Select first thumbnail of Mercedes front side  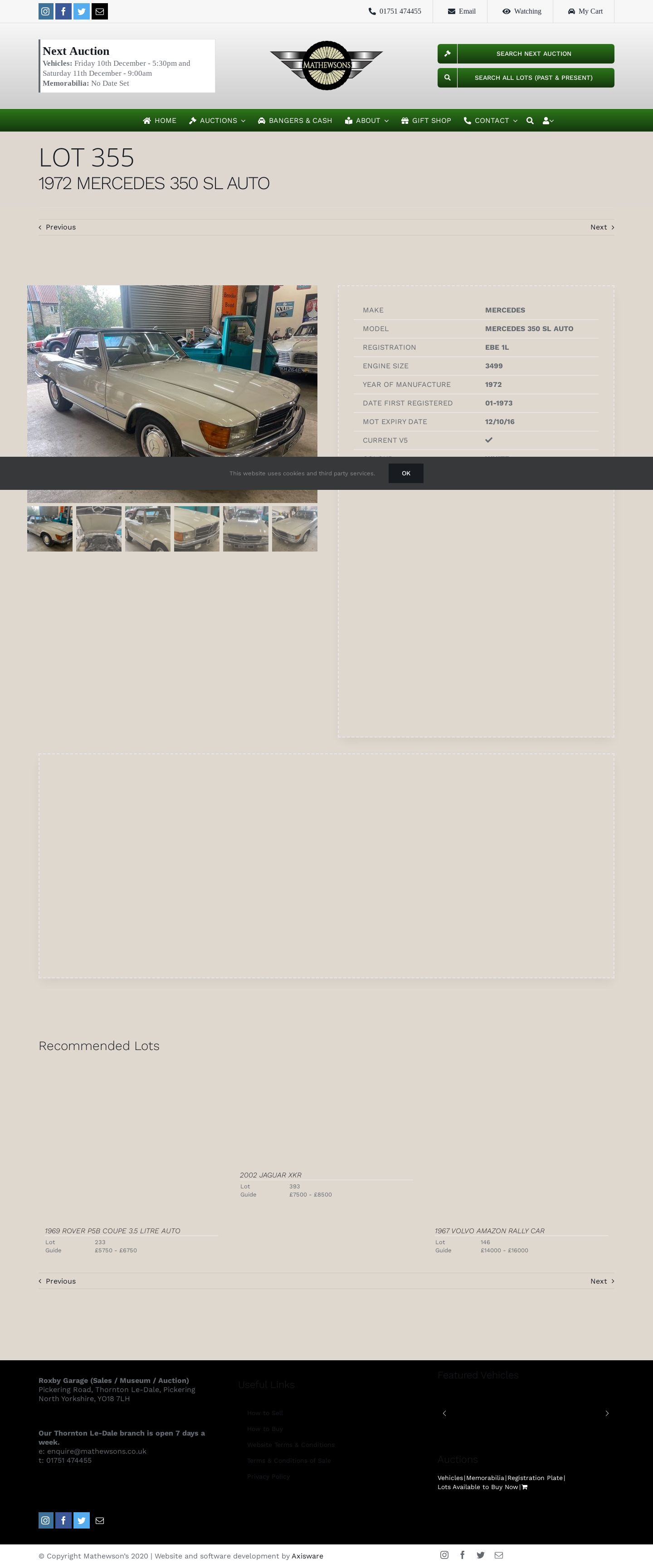pyautogui.click(x=50, y=529)
